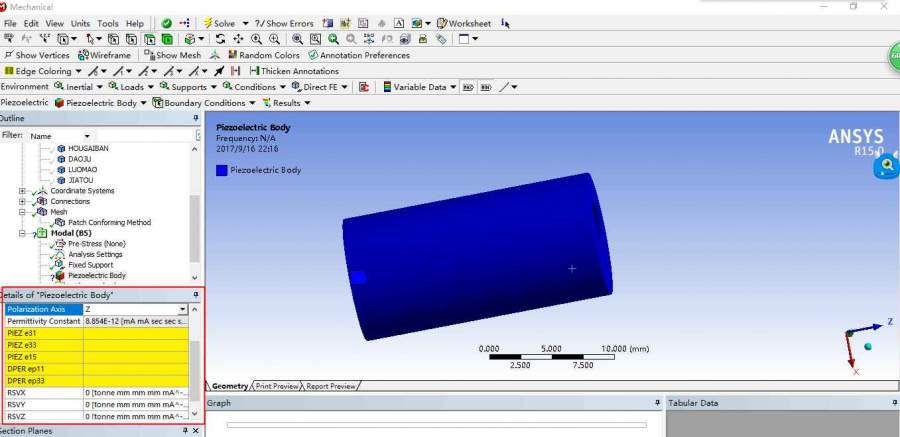Screen dimensions: 900x437
Task: Click the Zoom in magnifier icon
Action: 256,39
